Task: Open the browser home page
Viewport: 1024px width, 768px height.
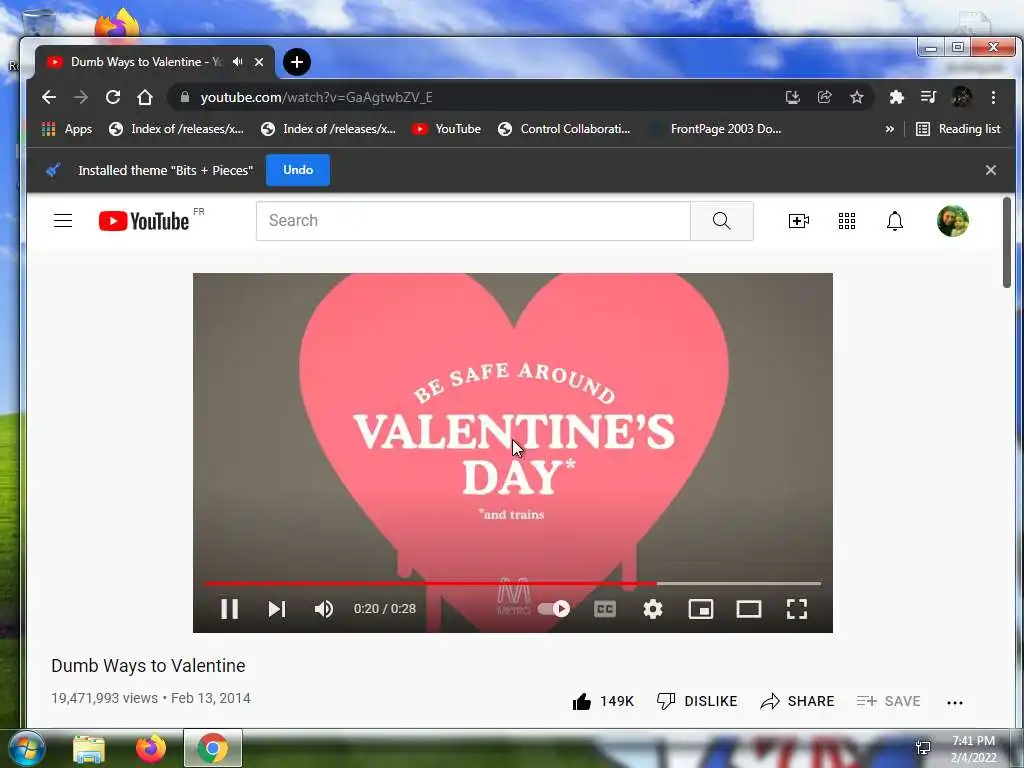Action: tap(145, 97)
